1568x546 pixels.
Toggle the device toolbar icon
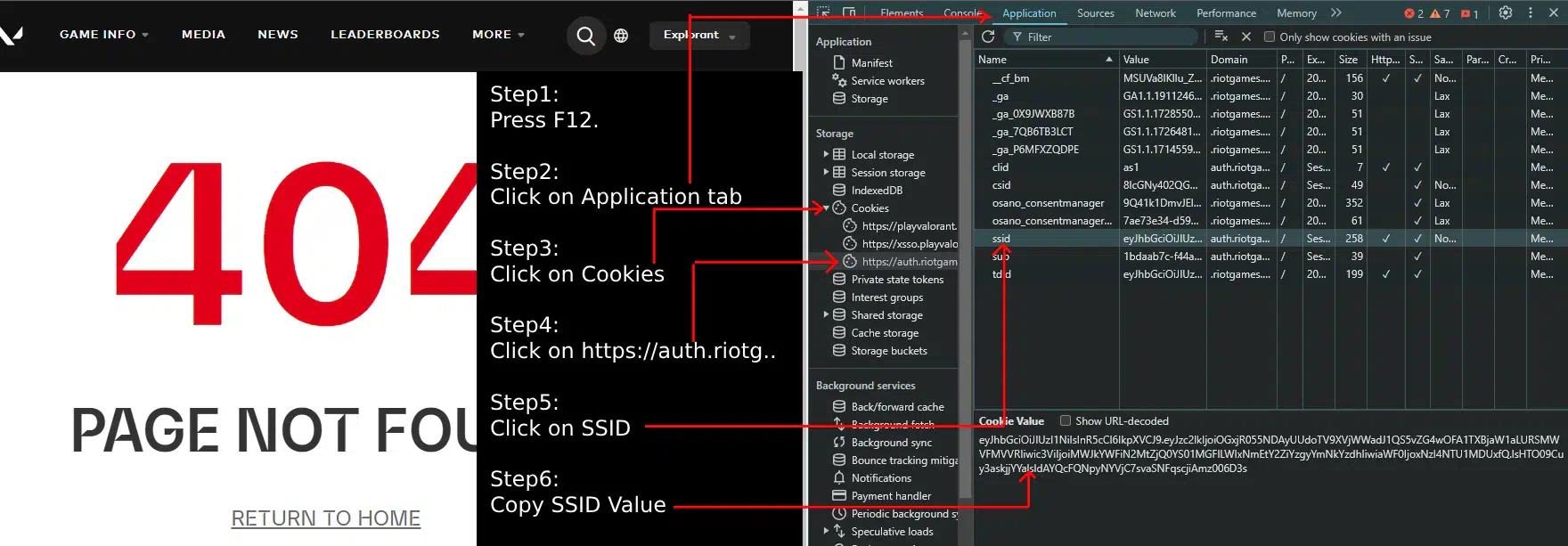click(849, 12)
